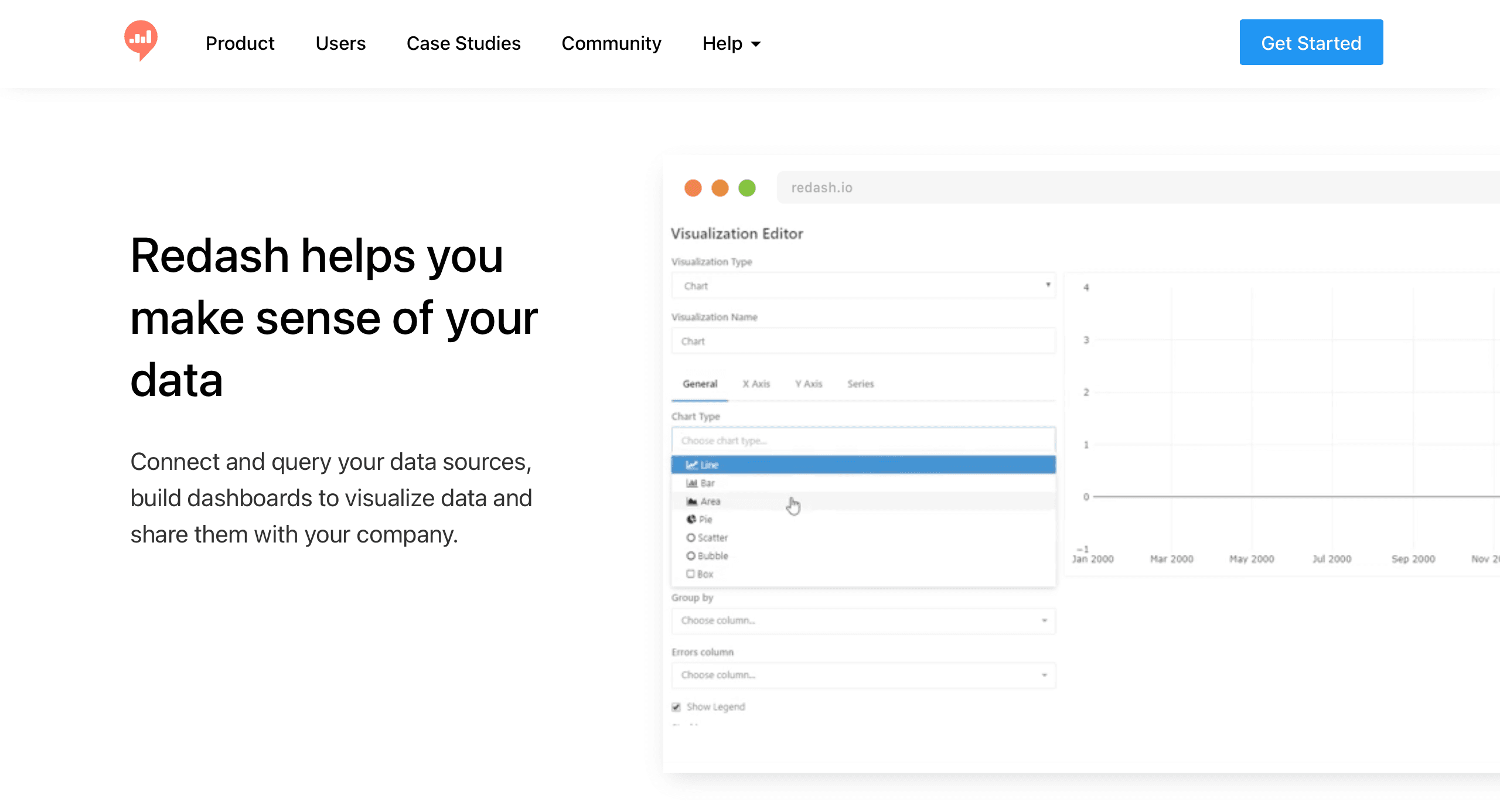The width and height of the screenshot is (1500, 812).
Task: Go to the Users page
Action: tap(340, 43)
